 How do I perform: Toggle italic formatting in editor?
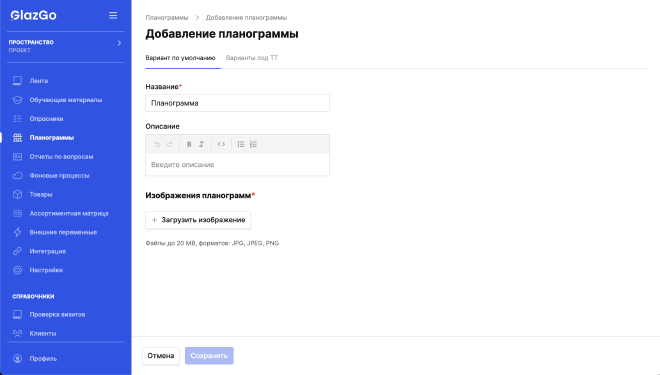pos(202,144)
